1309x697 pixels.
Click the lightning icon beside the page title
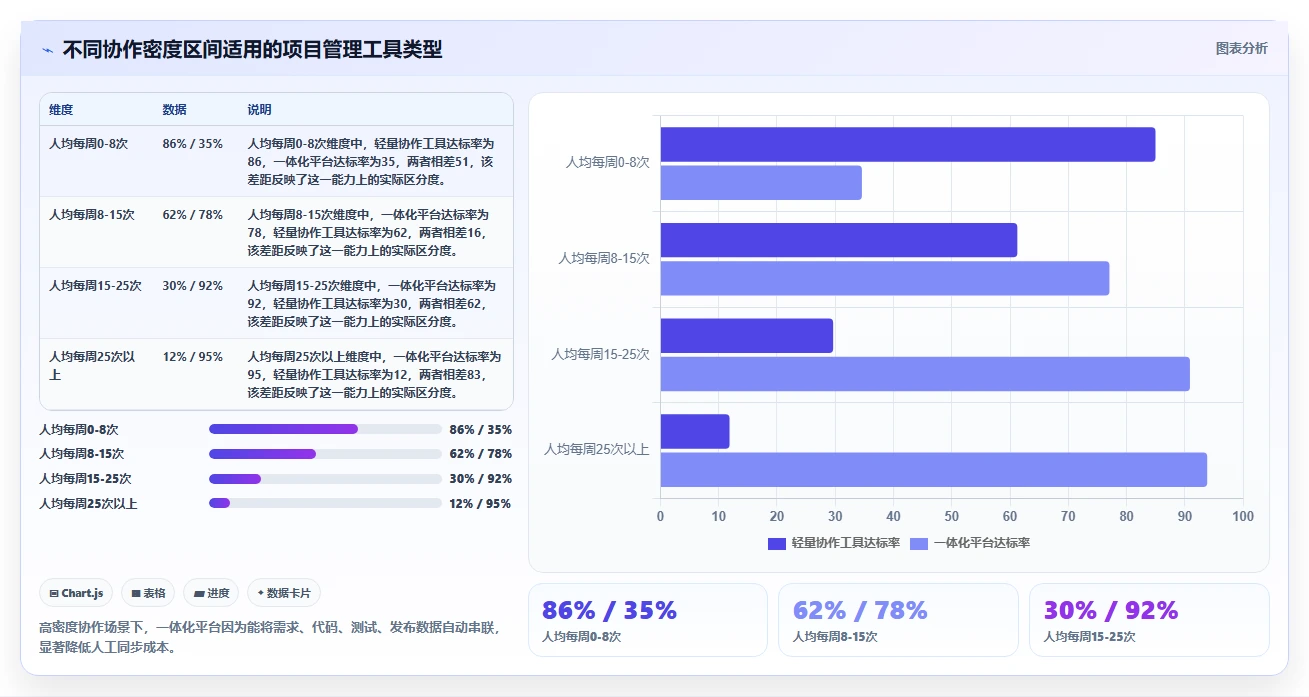(x=47, y=50)
